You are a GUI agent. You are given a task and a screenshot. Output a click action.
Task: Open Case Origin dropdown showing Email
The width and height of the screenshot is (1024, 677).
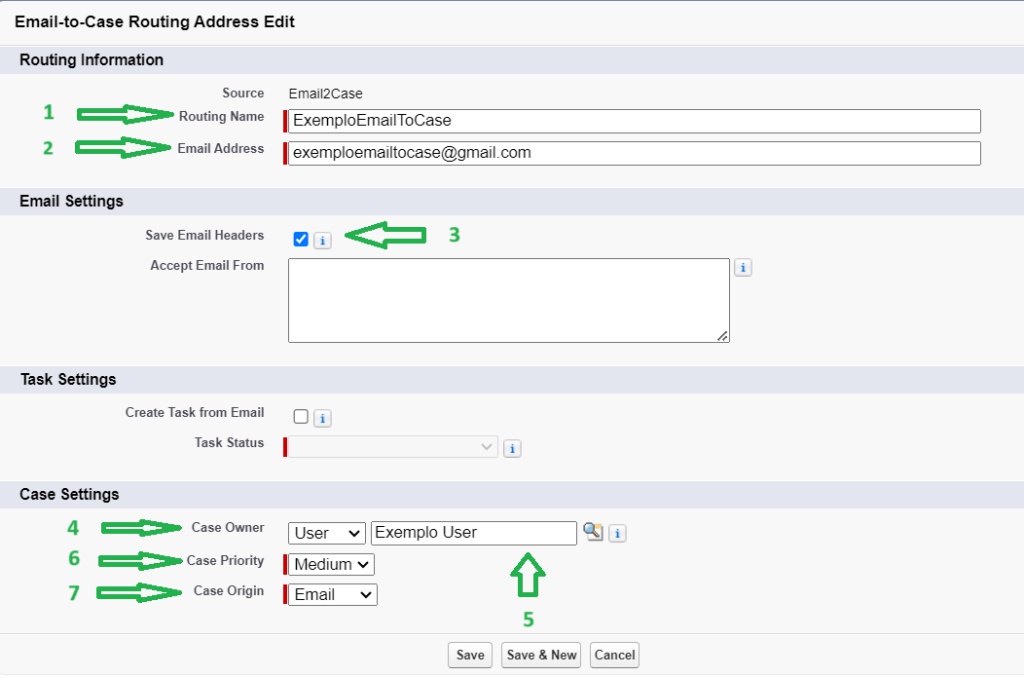point(332,595)
